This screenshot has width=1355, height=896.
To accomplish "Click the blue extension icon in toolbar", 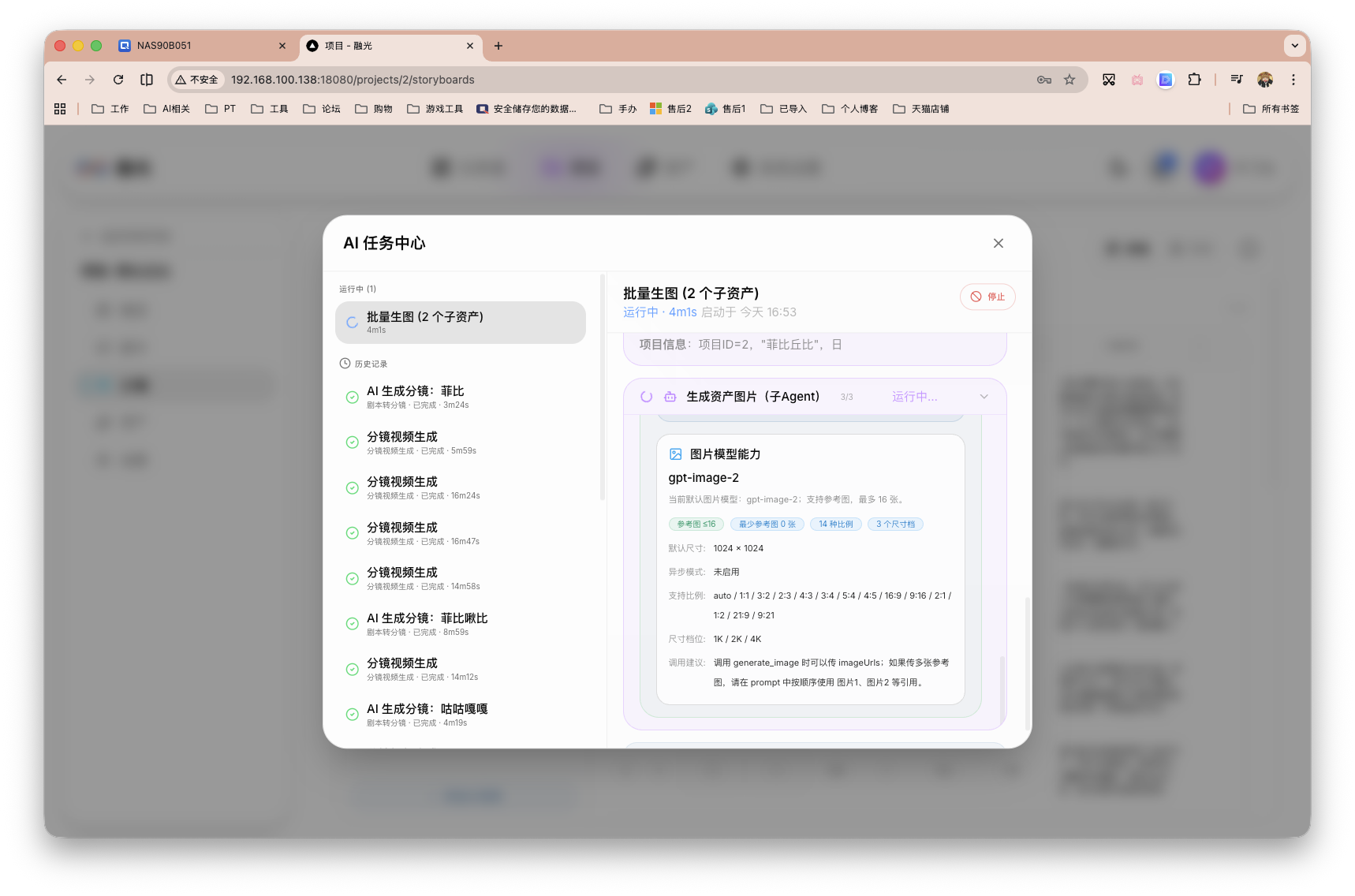I will click(1166, 80).
